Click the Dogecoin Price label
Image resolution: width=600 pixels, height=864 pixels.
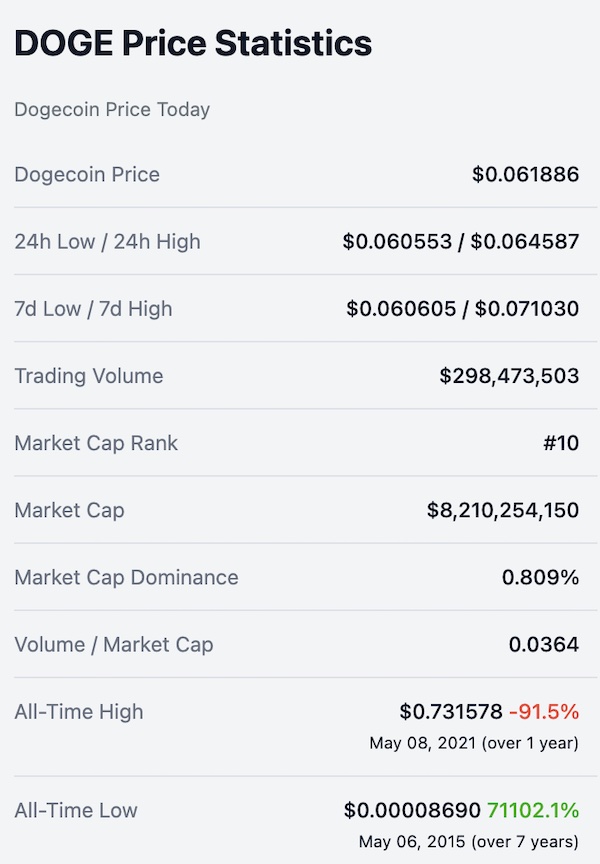pos(87,174)
